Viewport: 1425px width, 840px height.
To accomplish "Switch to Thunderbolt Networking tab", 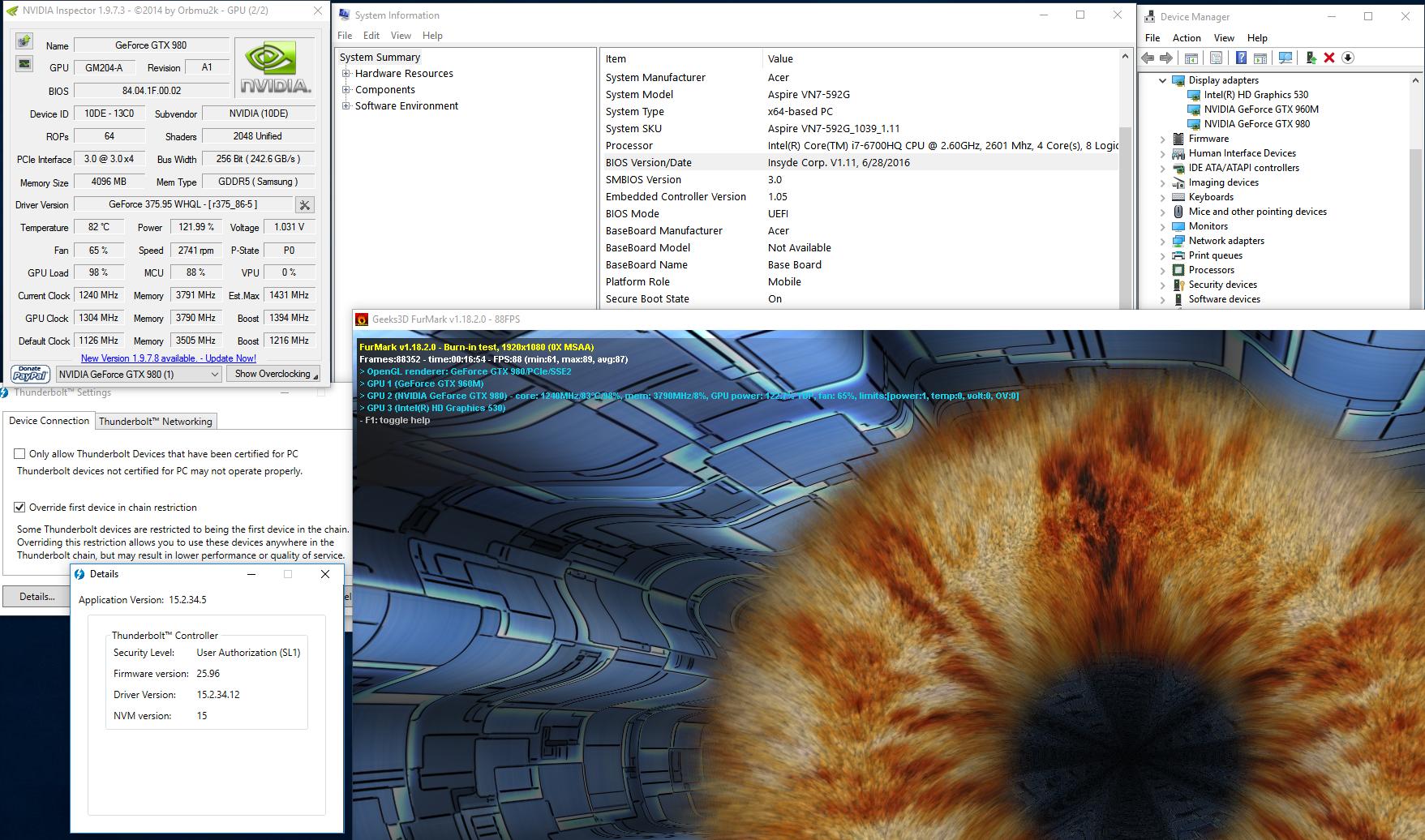I will click(156, 422).
